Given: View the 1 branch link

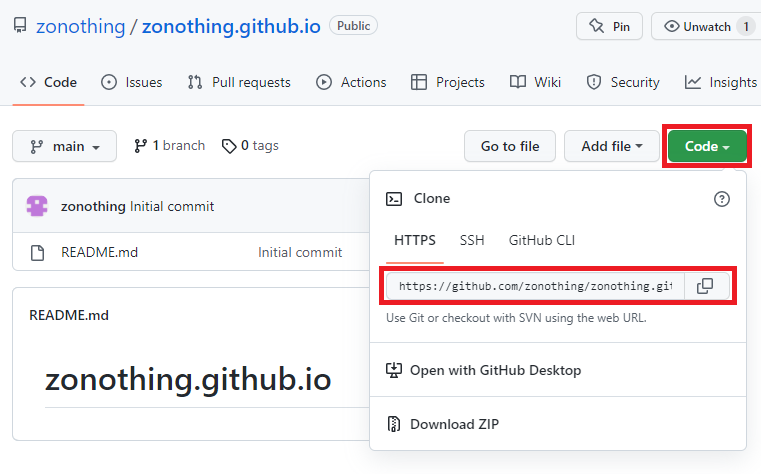Looking at the screenshot, I should click(169, 146).
